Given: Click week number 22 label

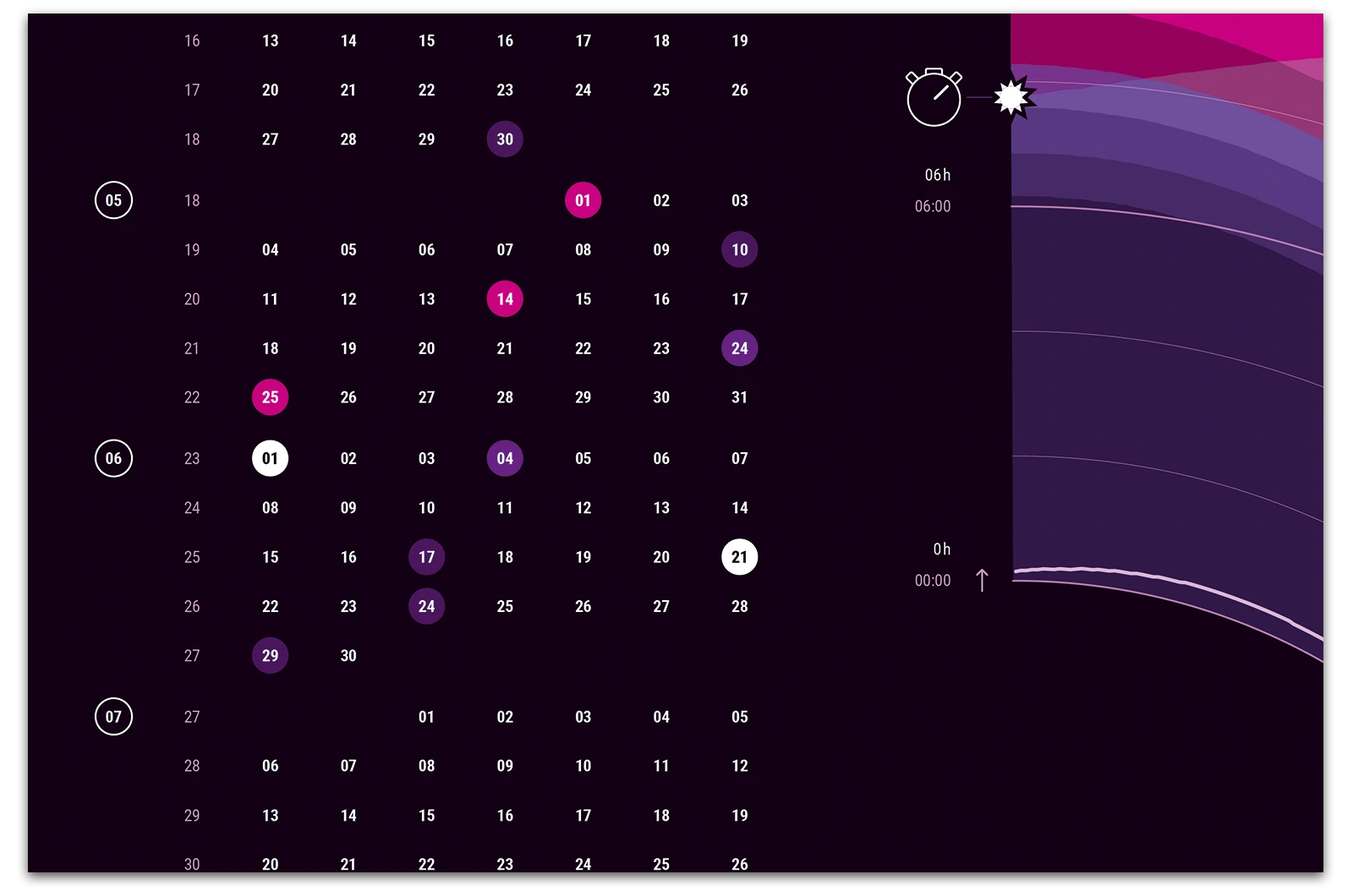Looking at the screenshot, I should (x=192, y=397).
